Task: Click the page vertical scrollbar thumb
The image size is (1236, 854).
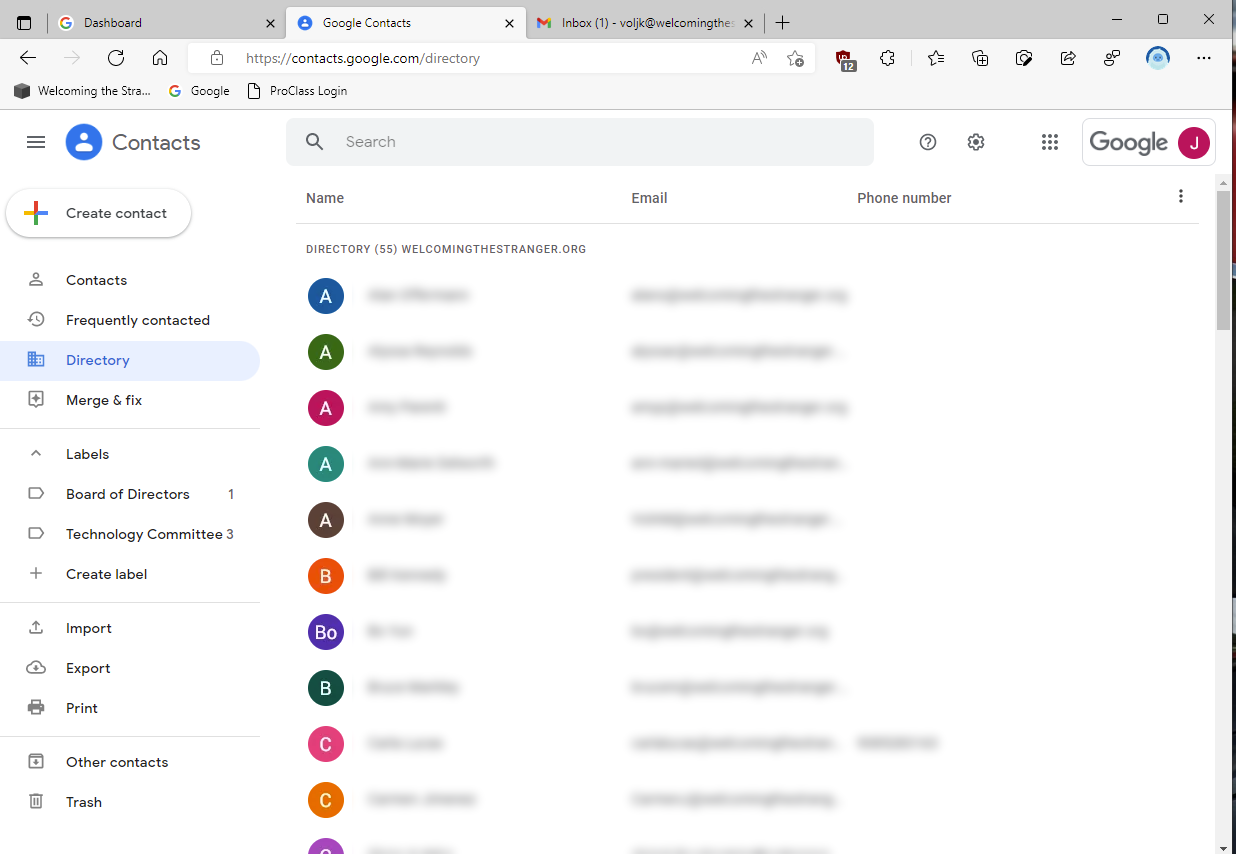Action: pyautogui.click(x=1223, y=260)
